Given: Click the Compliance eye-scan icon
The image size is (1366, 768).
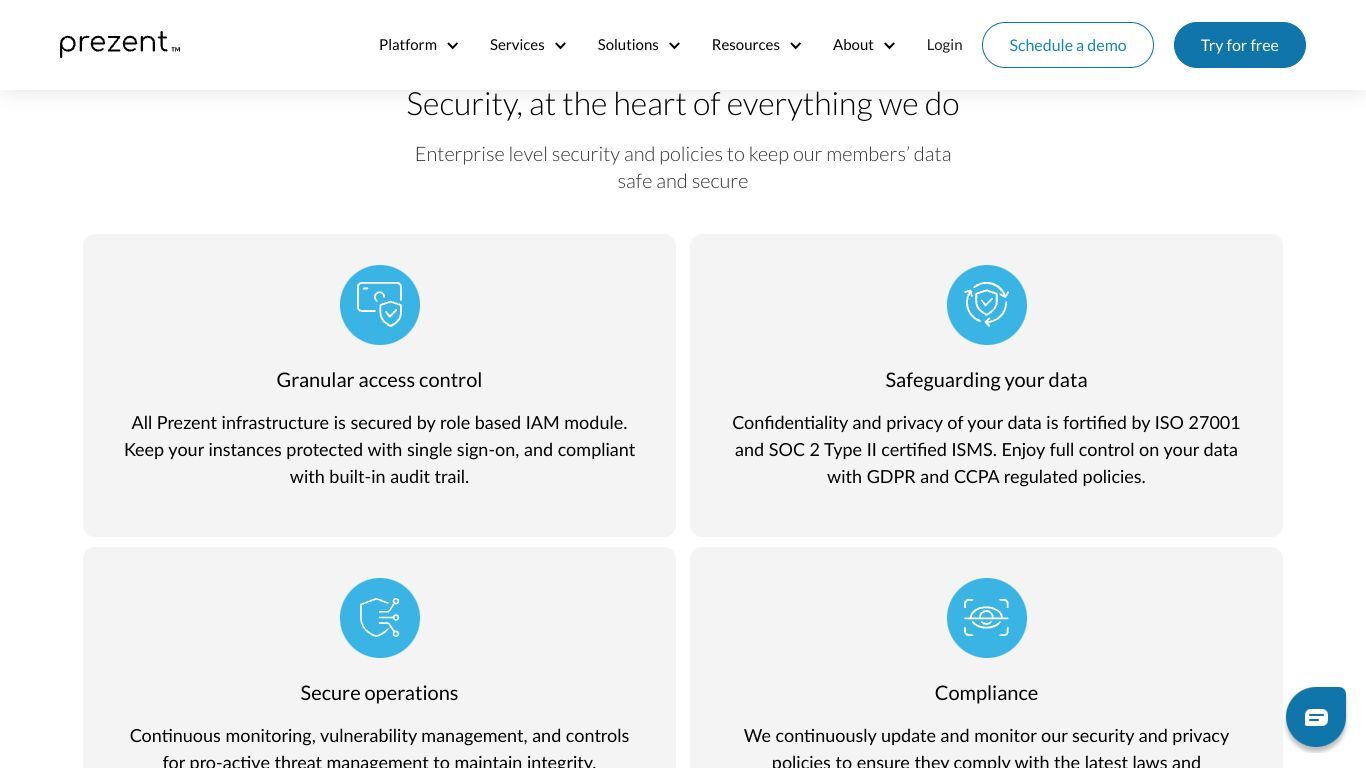Looking at the screenshot, I should pos(987,618).
